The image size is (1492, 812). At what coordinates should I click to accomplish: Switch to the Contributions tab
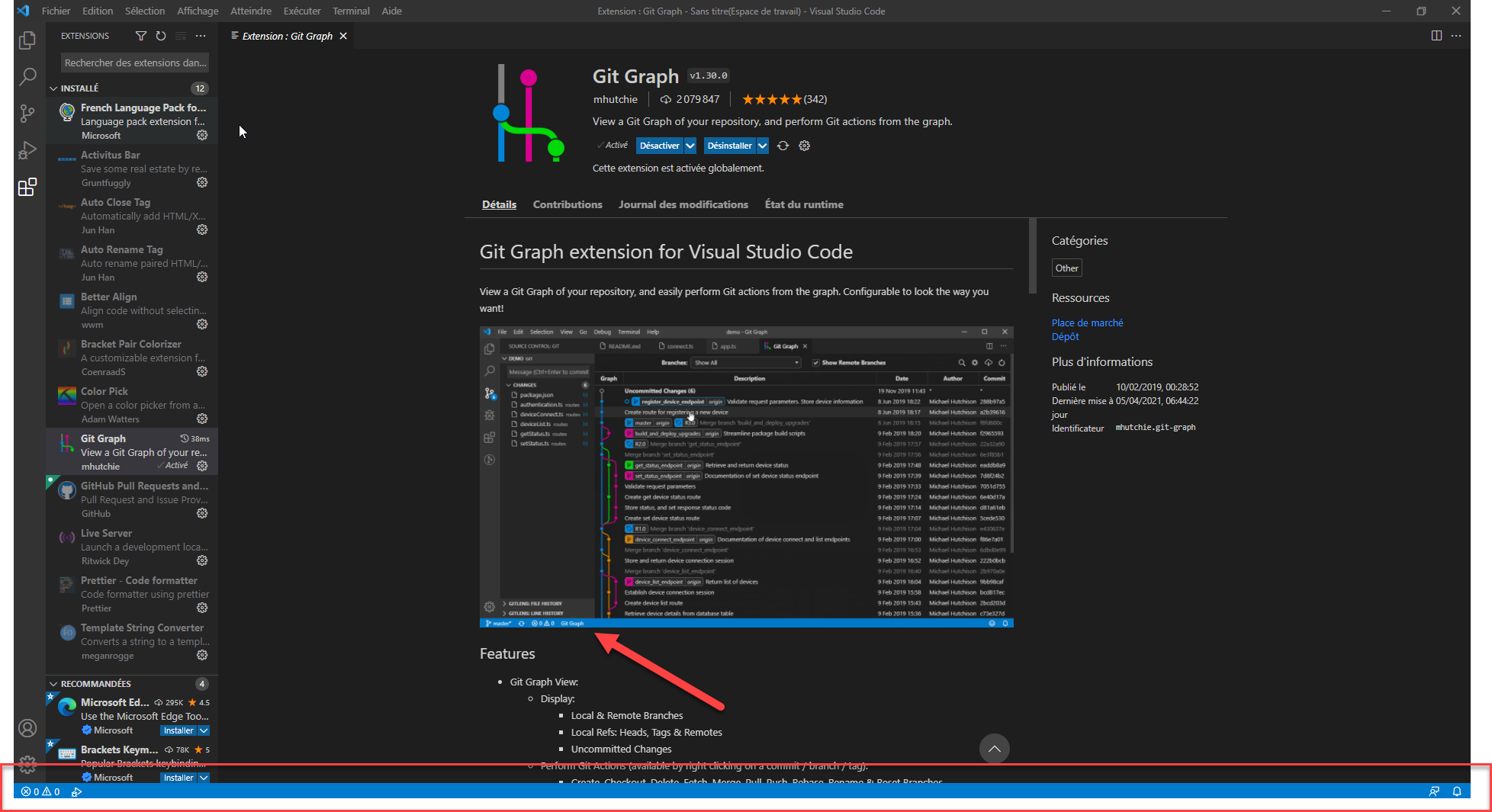pyautogui.click(x=568, y=204)
